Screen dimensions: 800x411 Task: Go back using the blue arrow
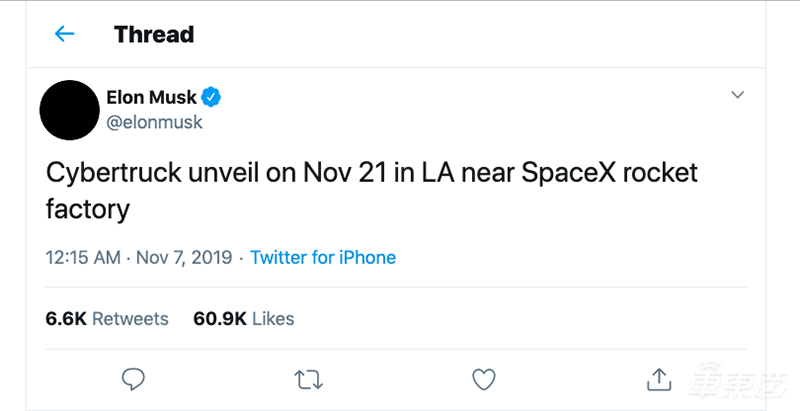click(x=64, y=34)
